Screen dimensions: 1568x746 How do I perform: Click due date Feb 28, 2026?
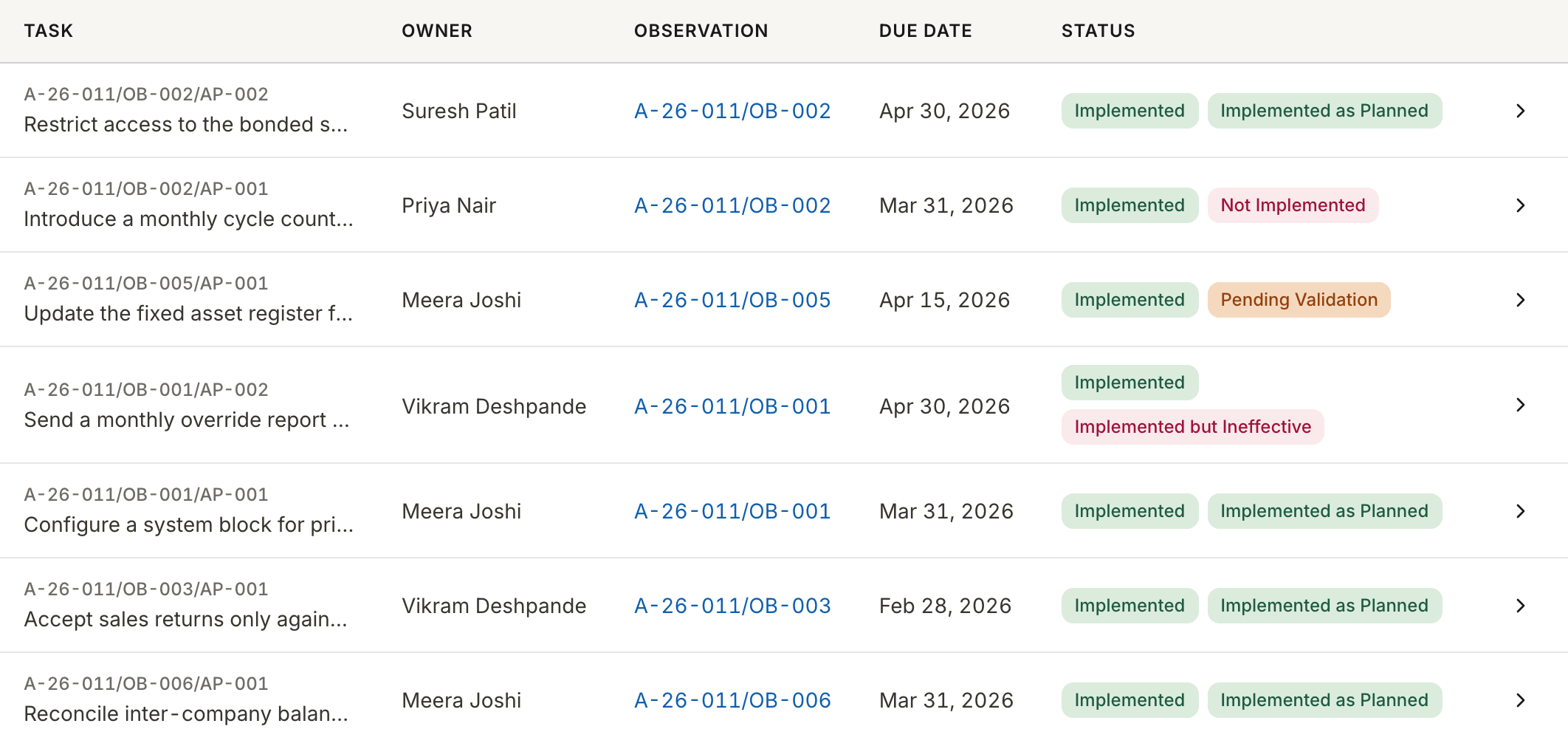coord(945,606)
